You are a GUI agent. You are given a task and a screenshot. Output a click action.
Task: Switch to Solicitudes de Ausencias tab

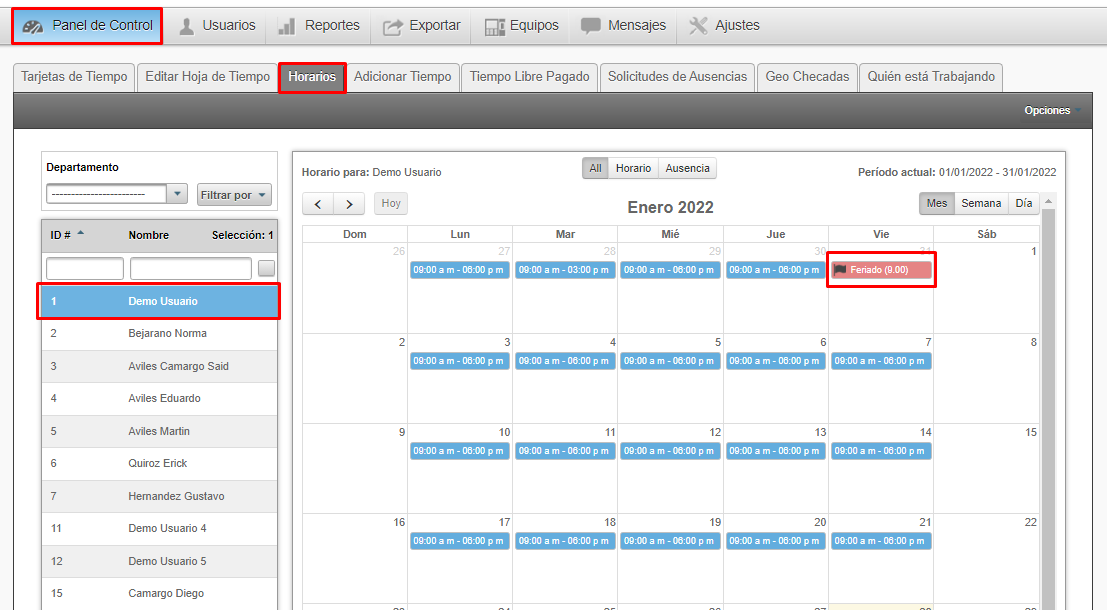[x=677, y=77]
